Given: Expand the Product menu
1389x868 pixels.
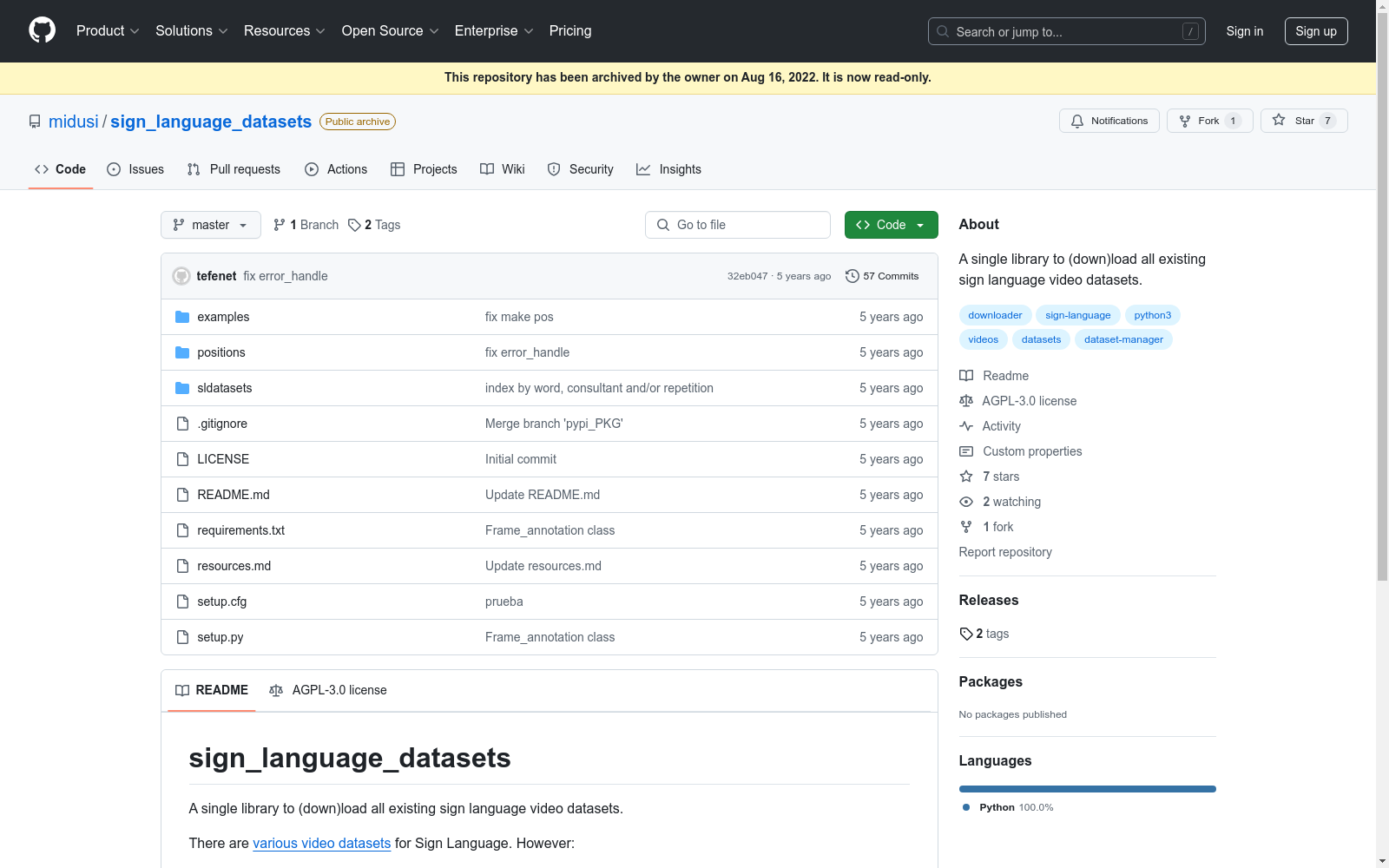Looking at the screenshot, I should click(108, 31).
